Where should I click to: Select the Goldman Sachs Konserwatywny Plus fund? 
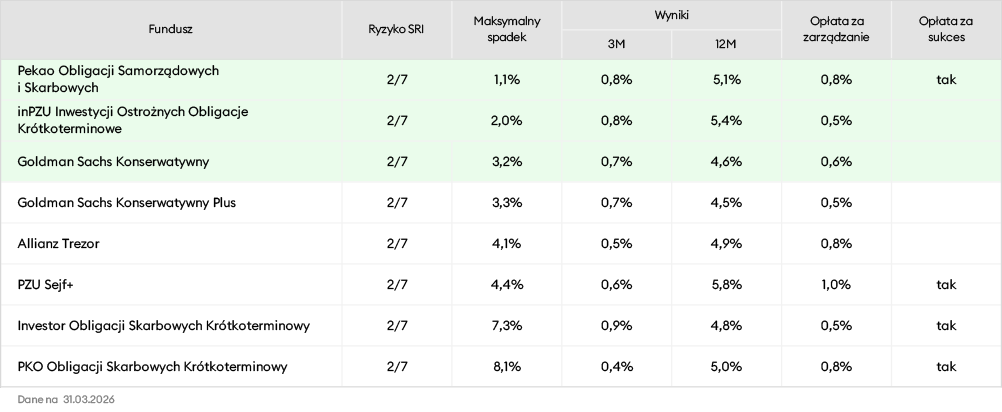pos(127,203)
